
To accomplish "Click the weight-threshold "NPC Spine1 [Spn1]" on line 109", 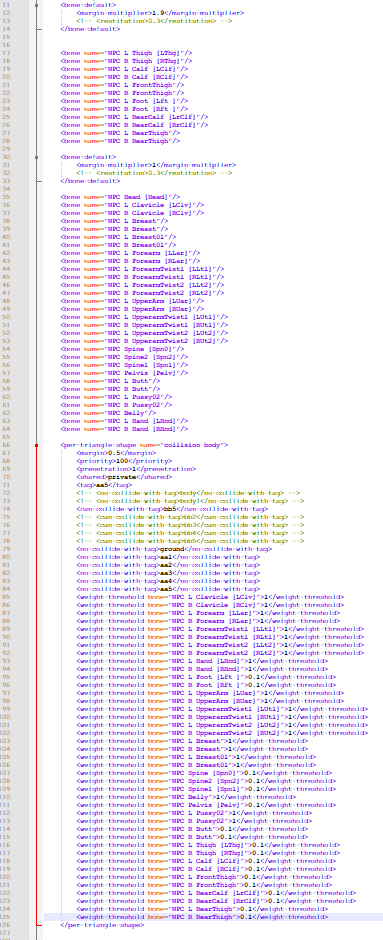I will click(206, 789).
